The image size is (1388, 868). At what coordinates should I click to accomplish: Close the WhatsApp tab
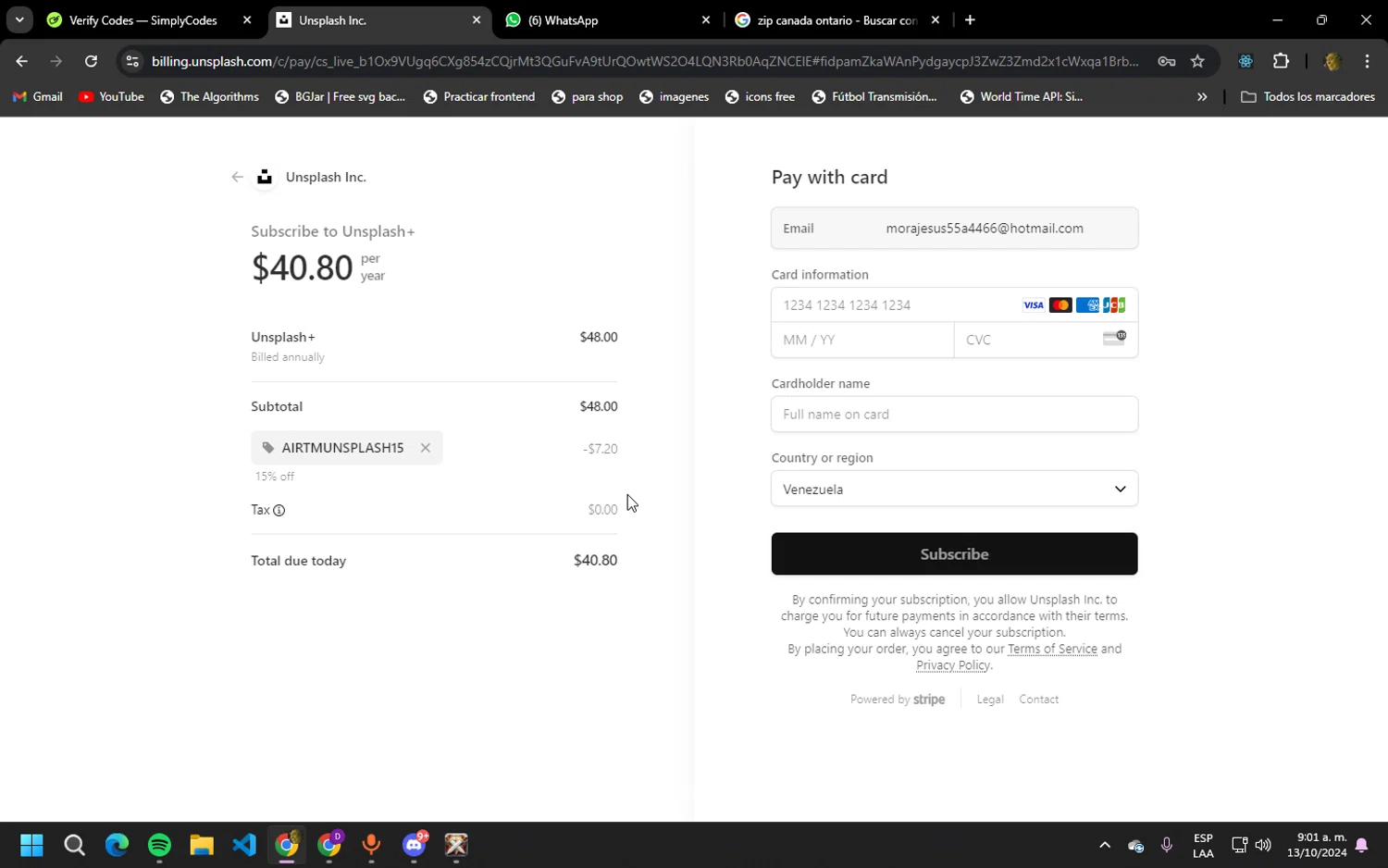click(706, 20)
